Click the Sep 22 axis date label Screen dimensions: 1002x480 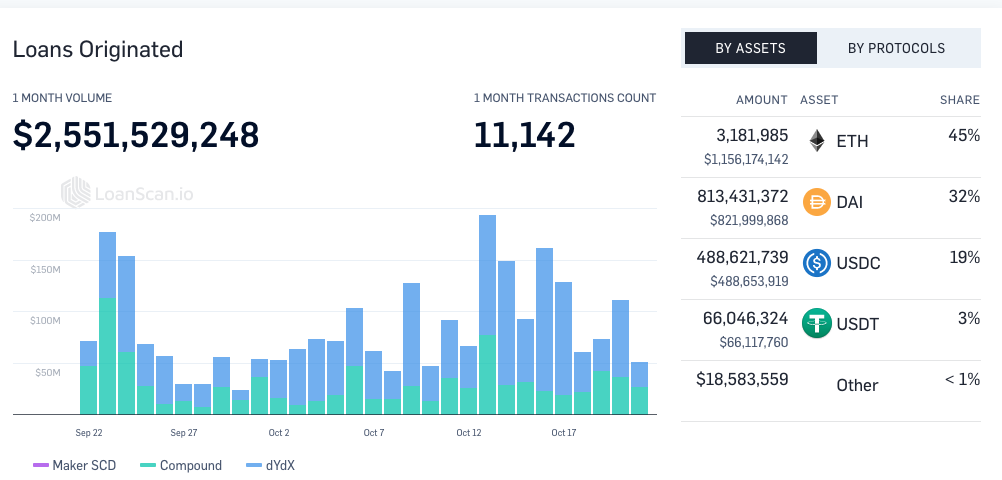pos(89,433)
